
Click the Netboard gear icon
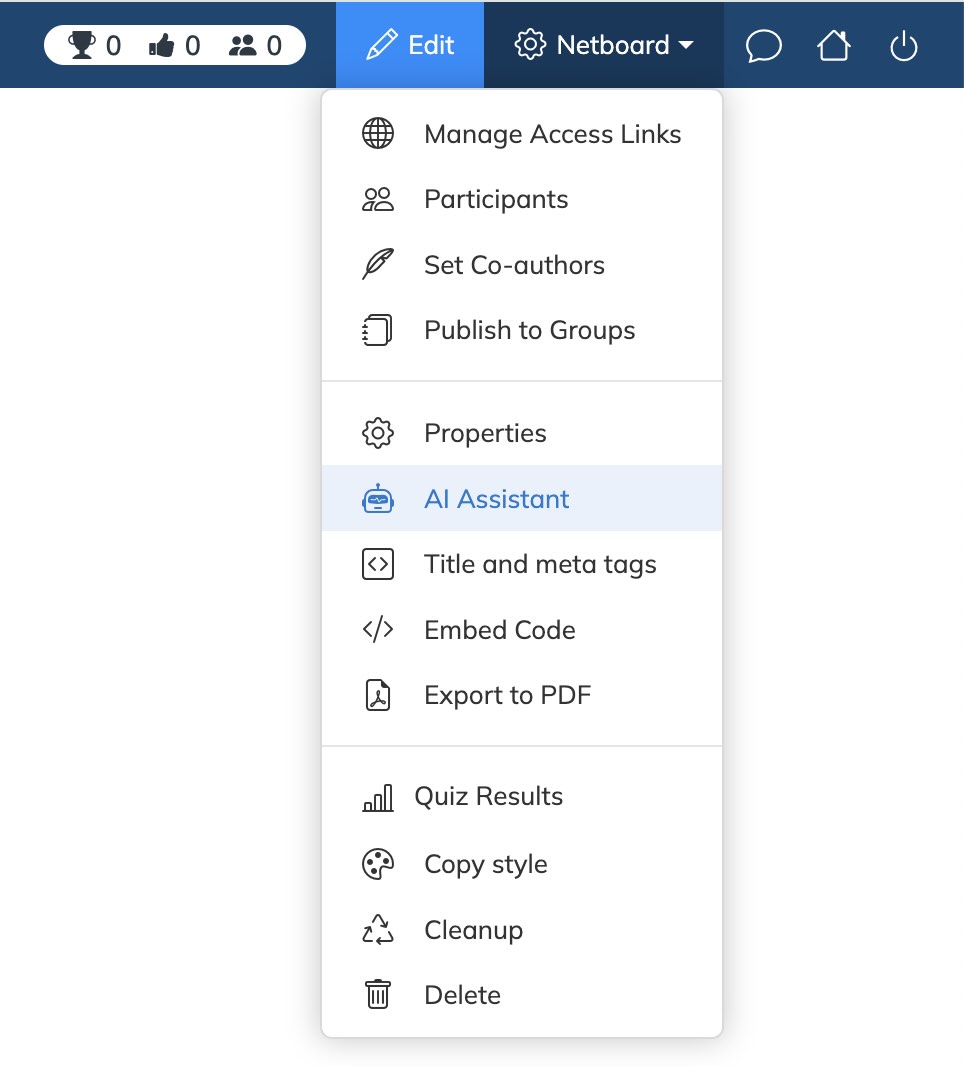tap(530, 45)
